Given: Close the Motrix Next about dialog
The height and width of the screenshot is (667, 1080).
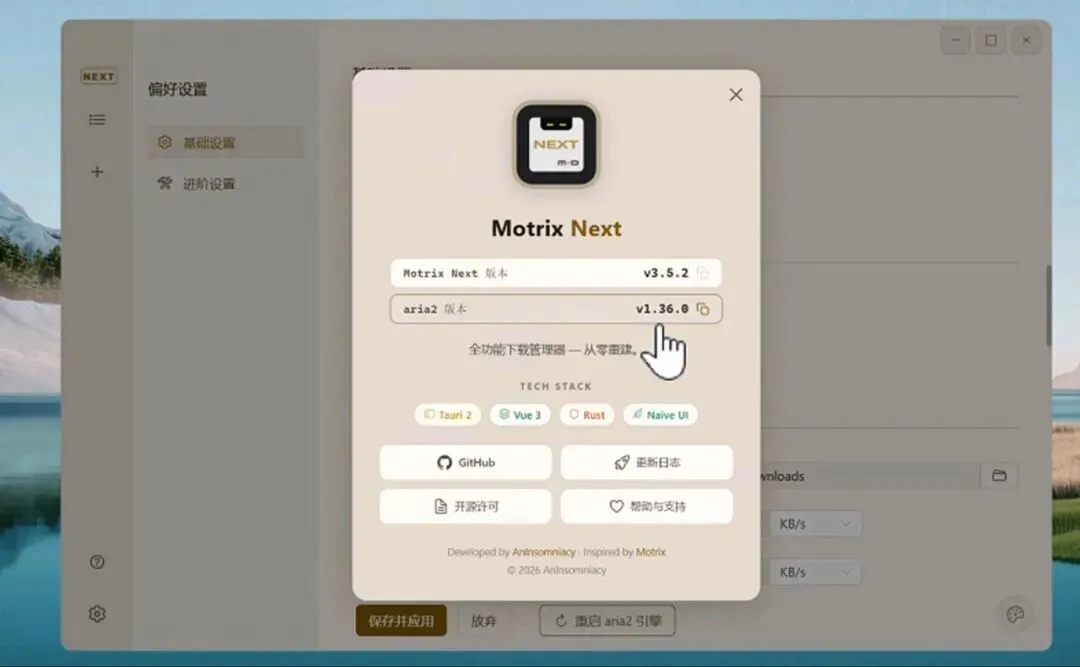Looking at the screenshot, I should pos(736,94).
